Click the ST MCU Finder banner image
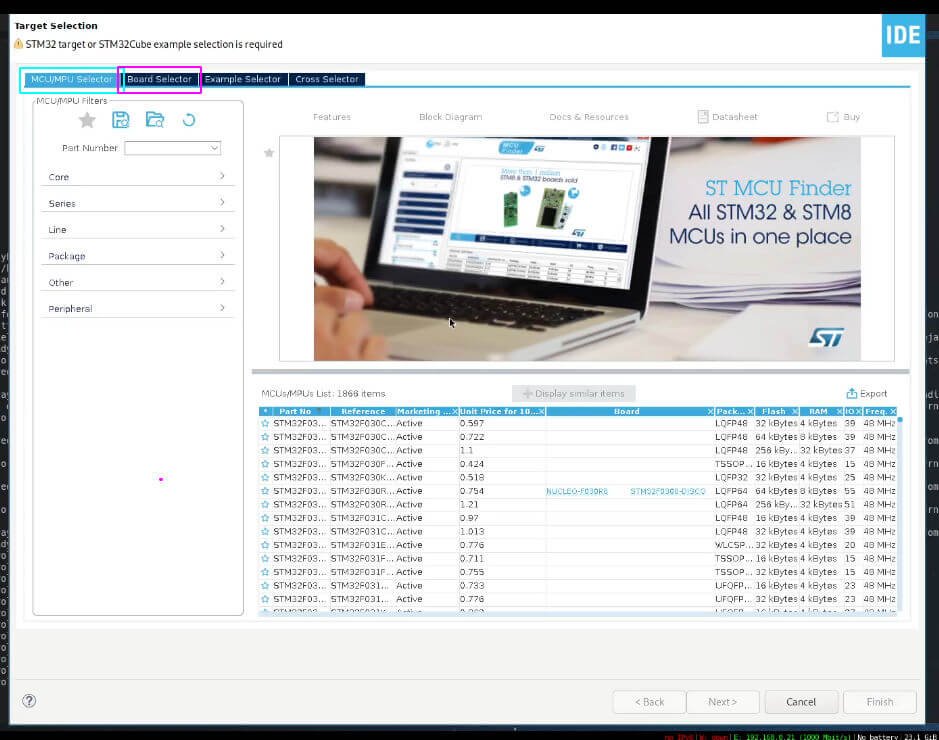Viewport: 939px width, 740px height. tap(587, 248)
